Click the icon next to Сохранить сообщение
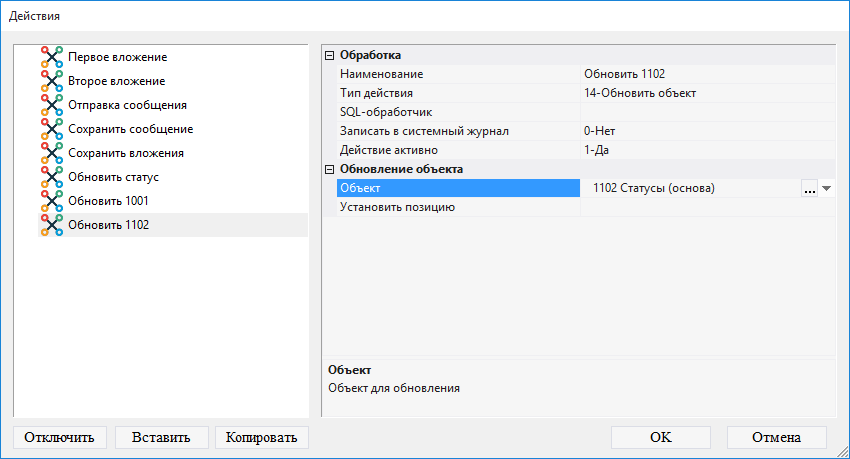The height and width of the screenshot is (459, 850). click(52, 129)
